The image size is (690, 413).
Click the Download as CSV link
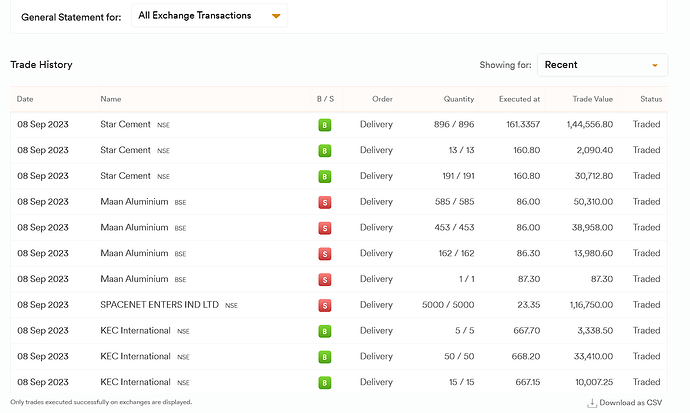[x=631, y=403]
